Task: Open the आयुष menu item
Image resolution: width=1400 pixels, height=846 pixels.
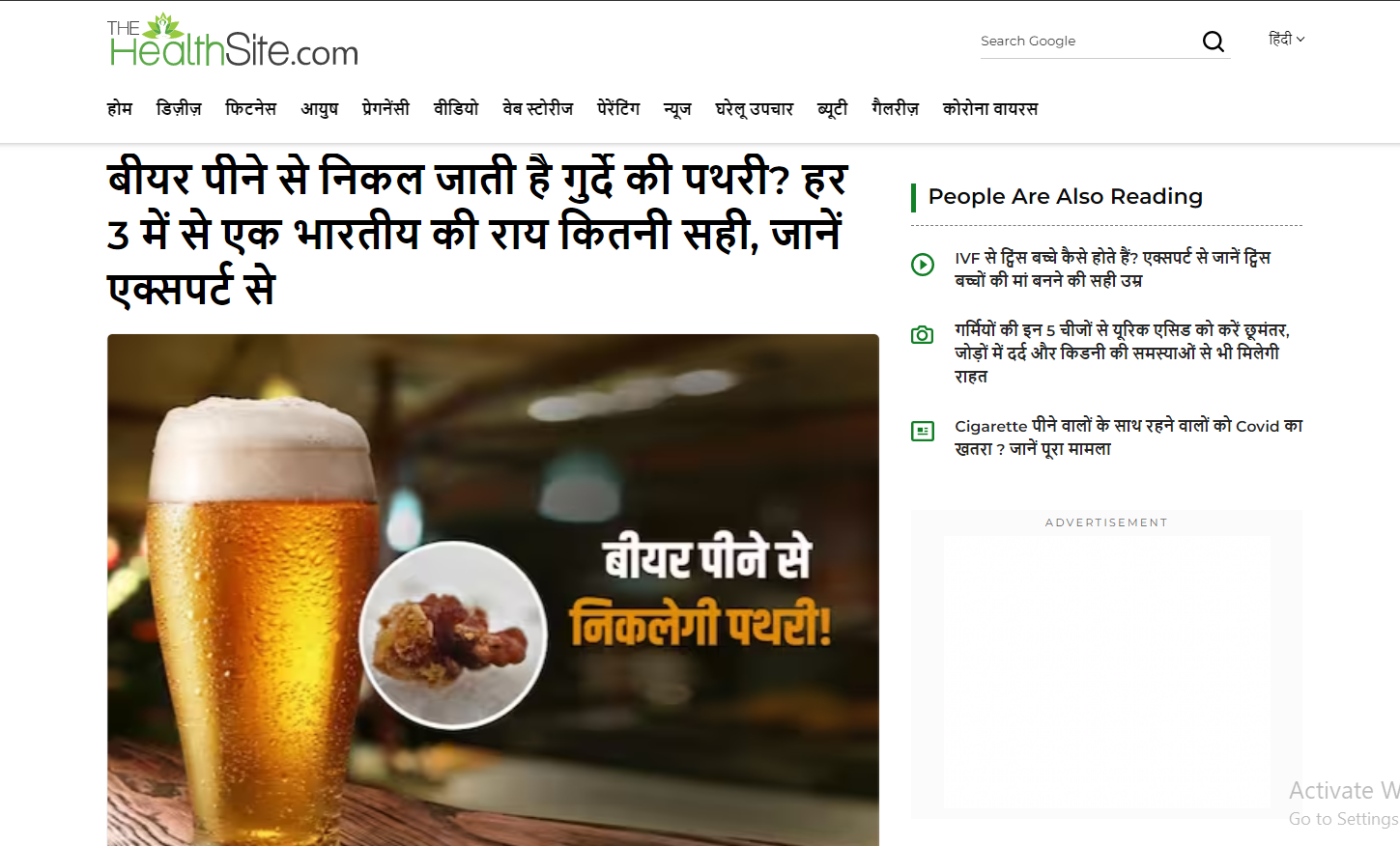Action: [319, 109]
